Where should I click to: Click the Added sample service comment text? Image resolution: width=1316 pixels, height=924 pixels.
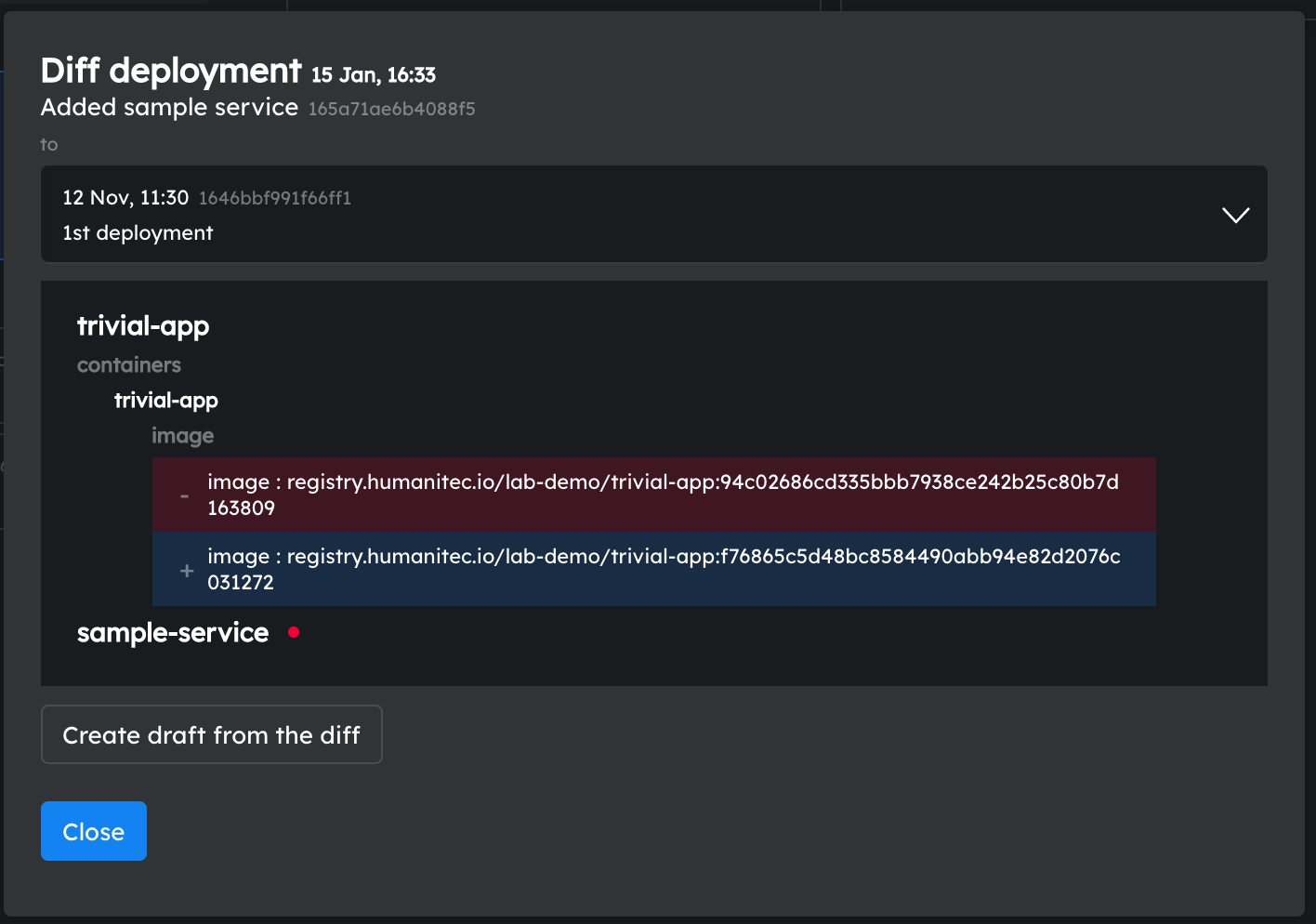(169, 108)
